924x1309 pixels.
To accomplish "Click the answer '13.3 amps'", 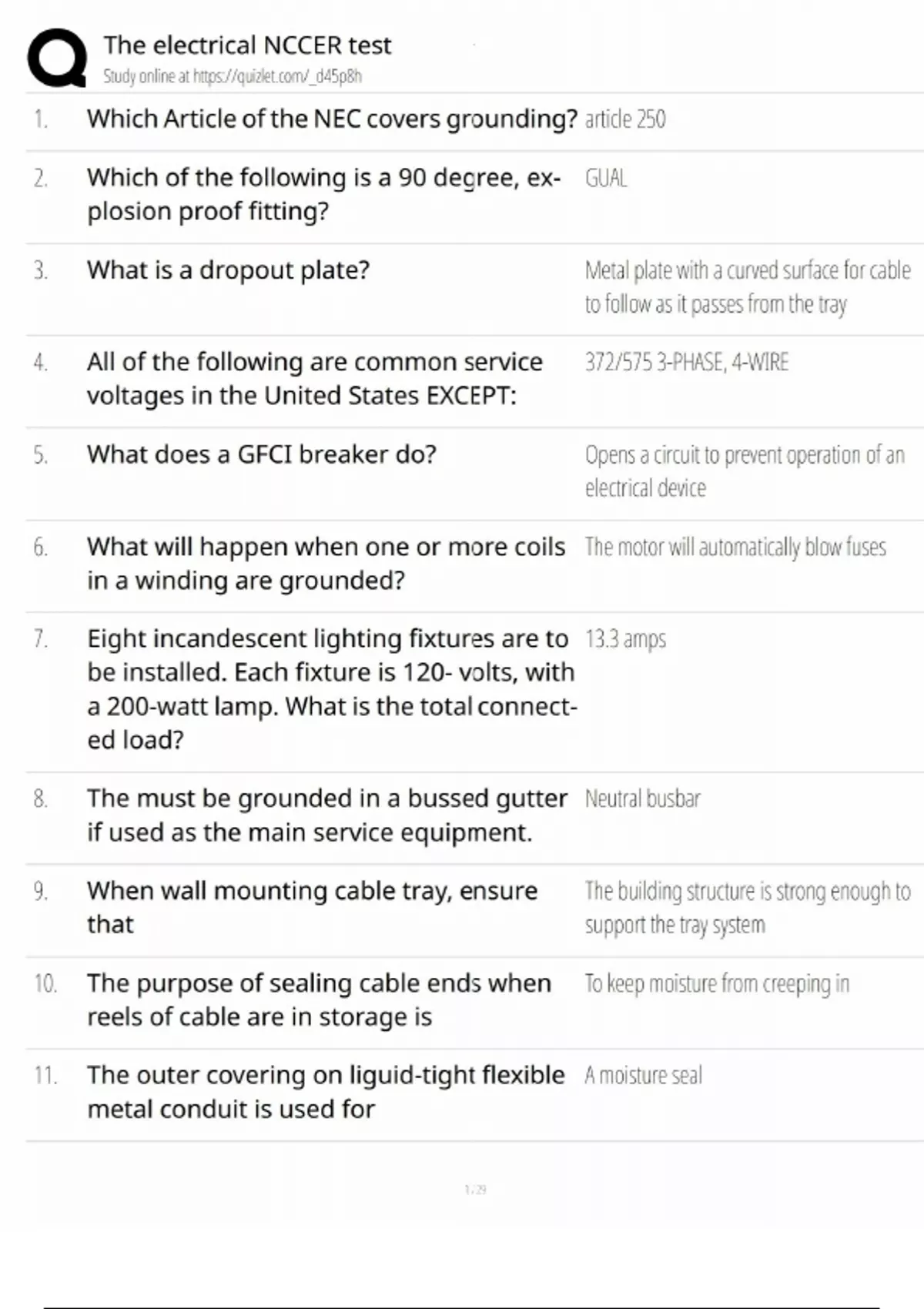I will tap(625, 639).
